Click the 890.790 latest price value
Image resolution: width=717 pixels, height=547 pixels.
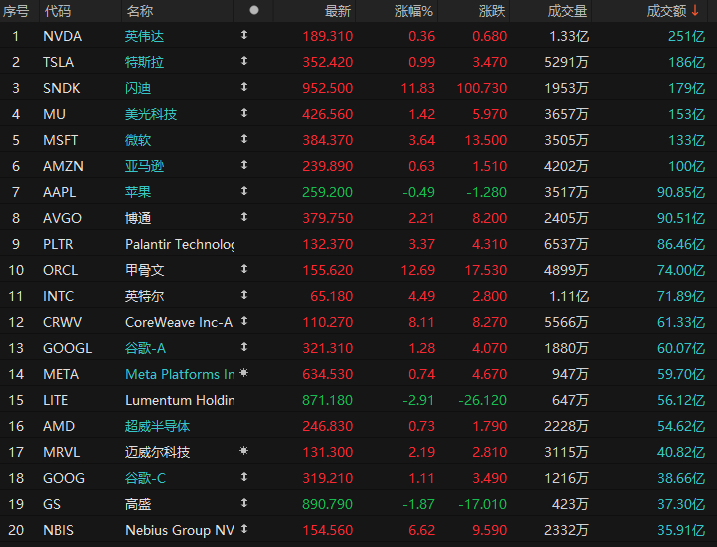327,504
